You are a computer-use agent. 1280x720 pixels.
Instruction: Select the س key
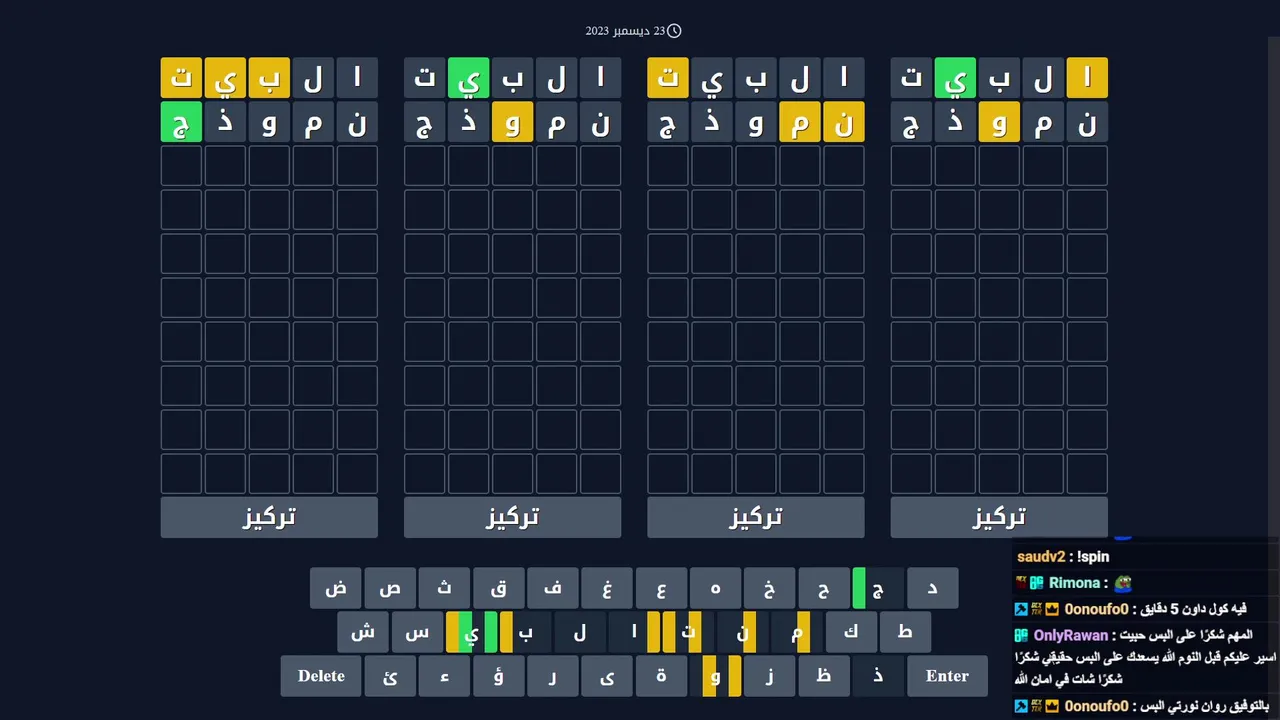coord(417,632)
